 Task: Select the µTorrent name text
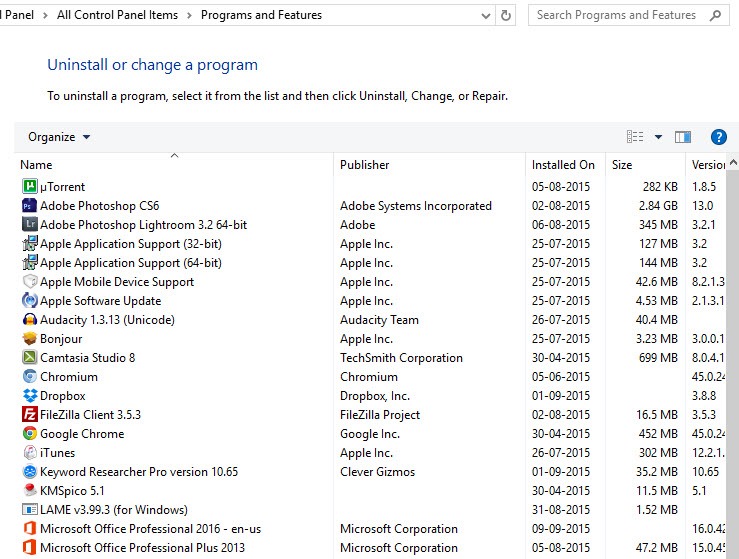[x=62, y=187]
